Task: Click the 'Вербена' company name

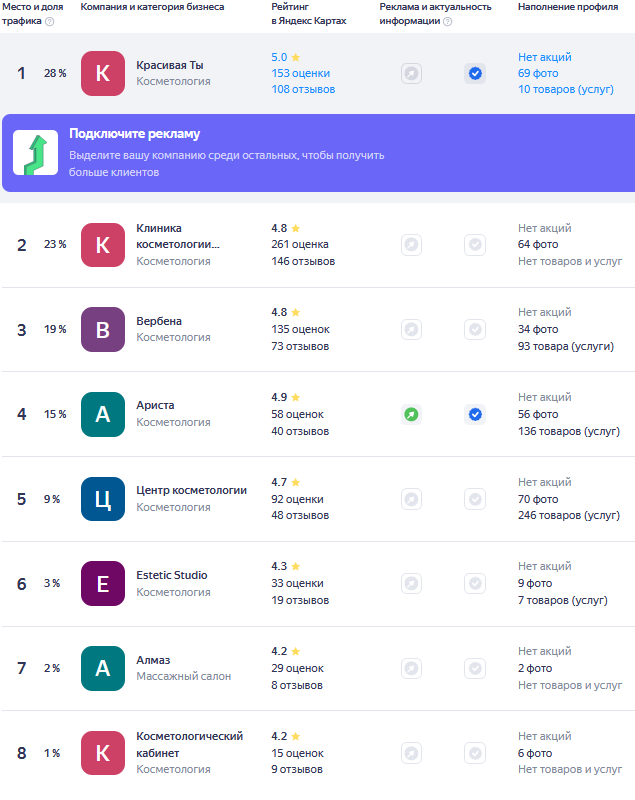Action: [159, 321]
